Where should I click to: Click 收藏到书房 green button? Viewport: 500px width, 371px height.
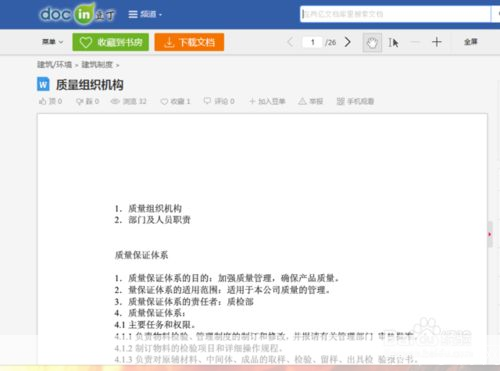111,42
